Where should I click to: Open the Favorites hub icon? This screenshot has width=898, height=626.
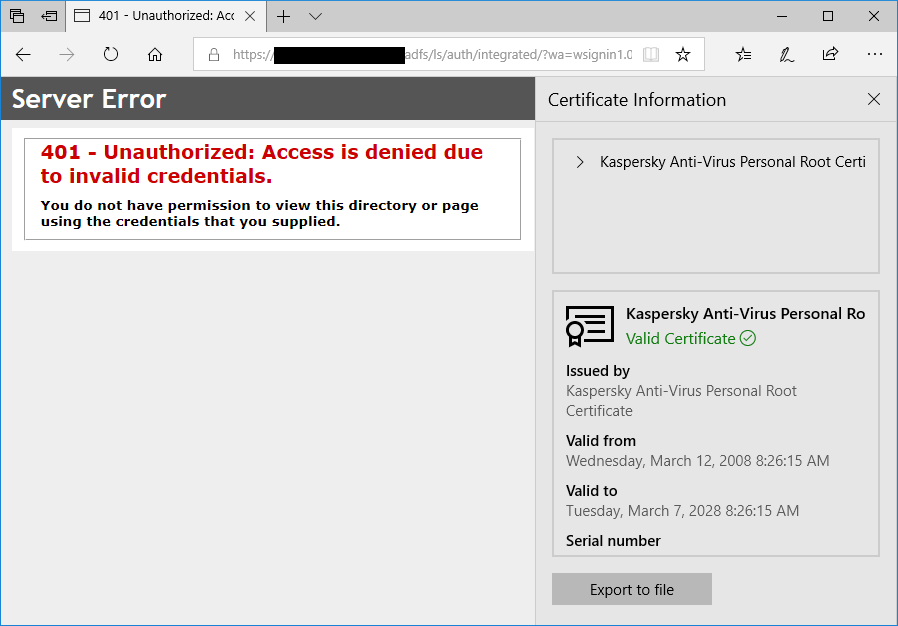tap(743, 55)
